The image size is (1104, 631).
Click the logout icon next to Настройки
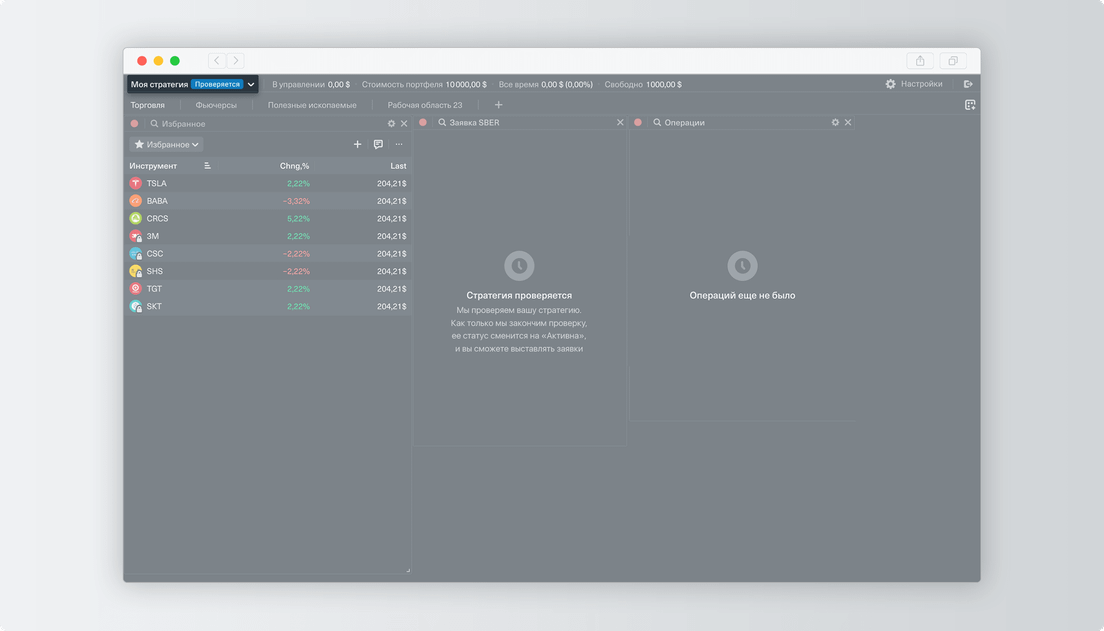click(968, 85)
